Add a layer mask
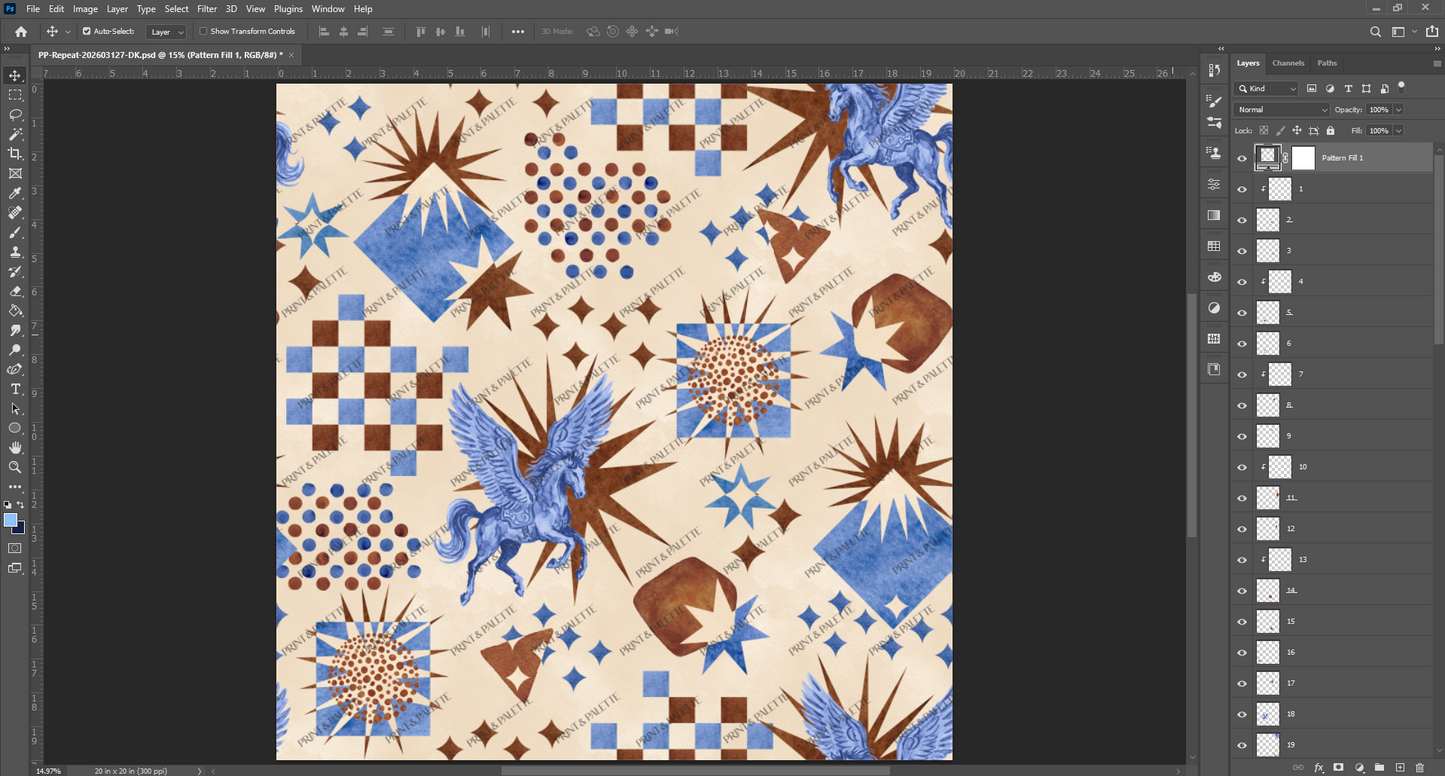This screenshot has width=1445, height=776. tap(1338, 767)
